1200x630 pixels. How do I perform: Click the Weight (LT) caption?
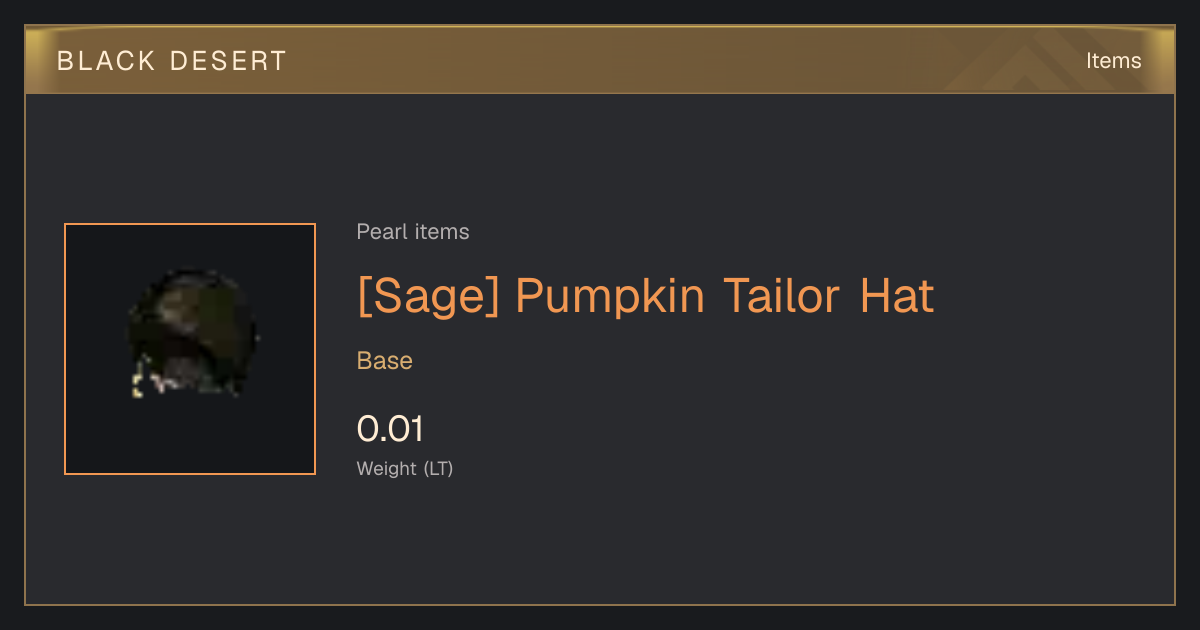point(405,468)
